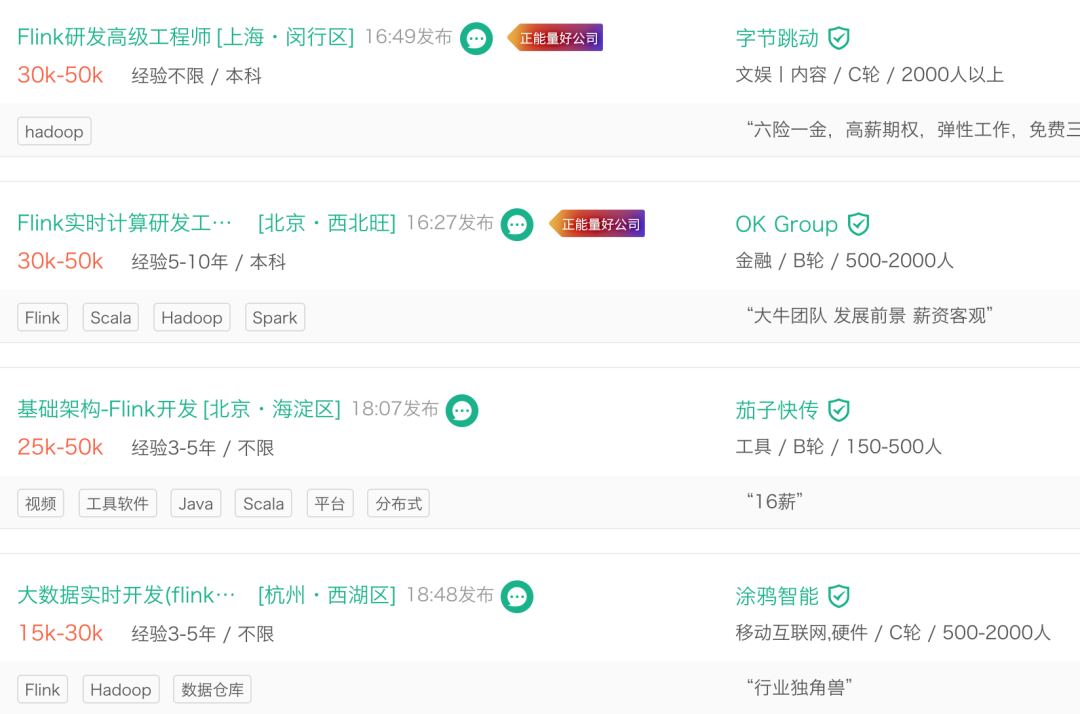Visit the OK Group company link
The width and height of the screenshot is (1080, 714).
coord(786,225)
